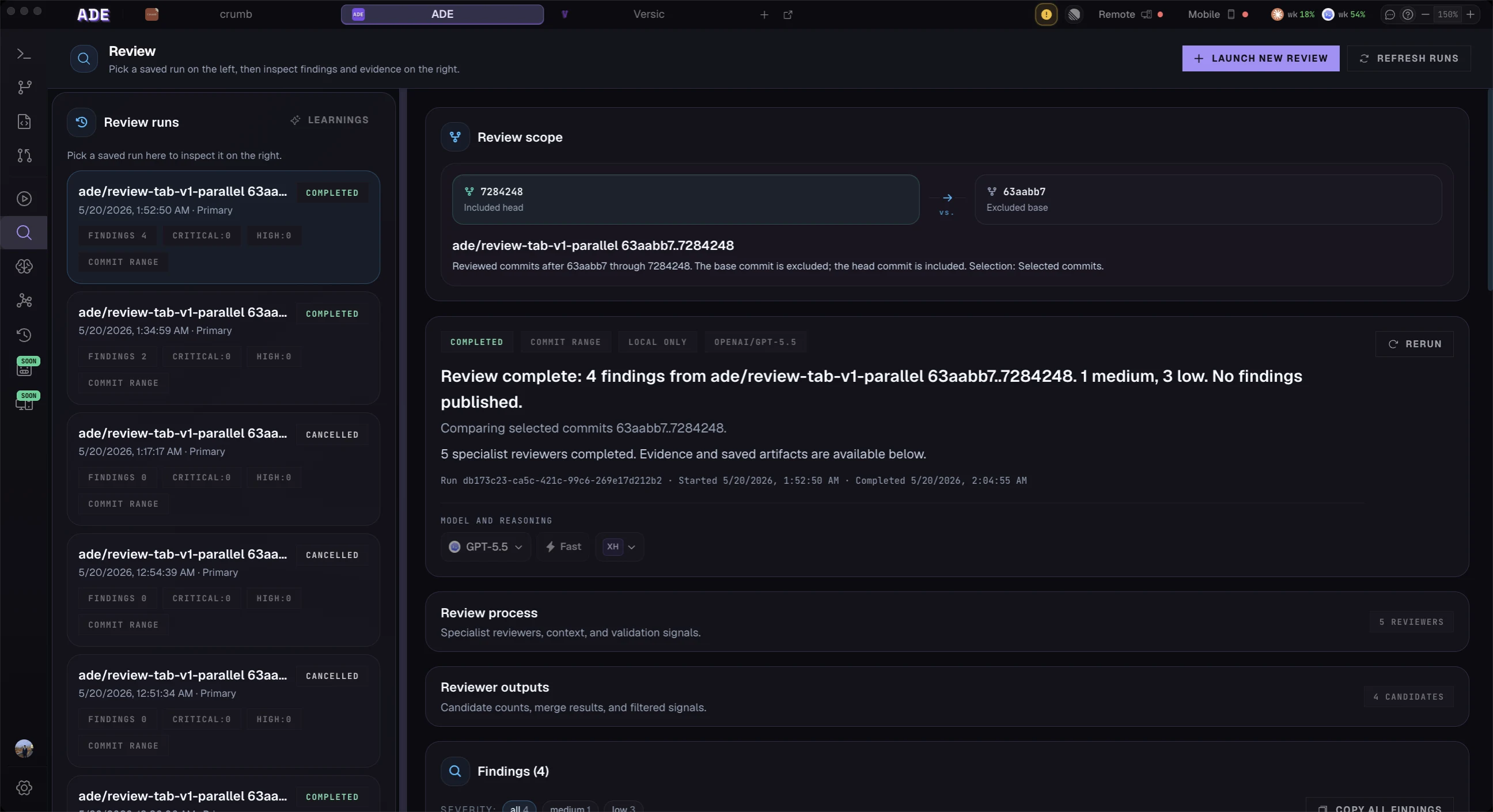The image size is (1493, 812).
Task: Select the cancelled run from 12:54:39 AM
Action: coord(223,590)
